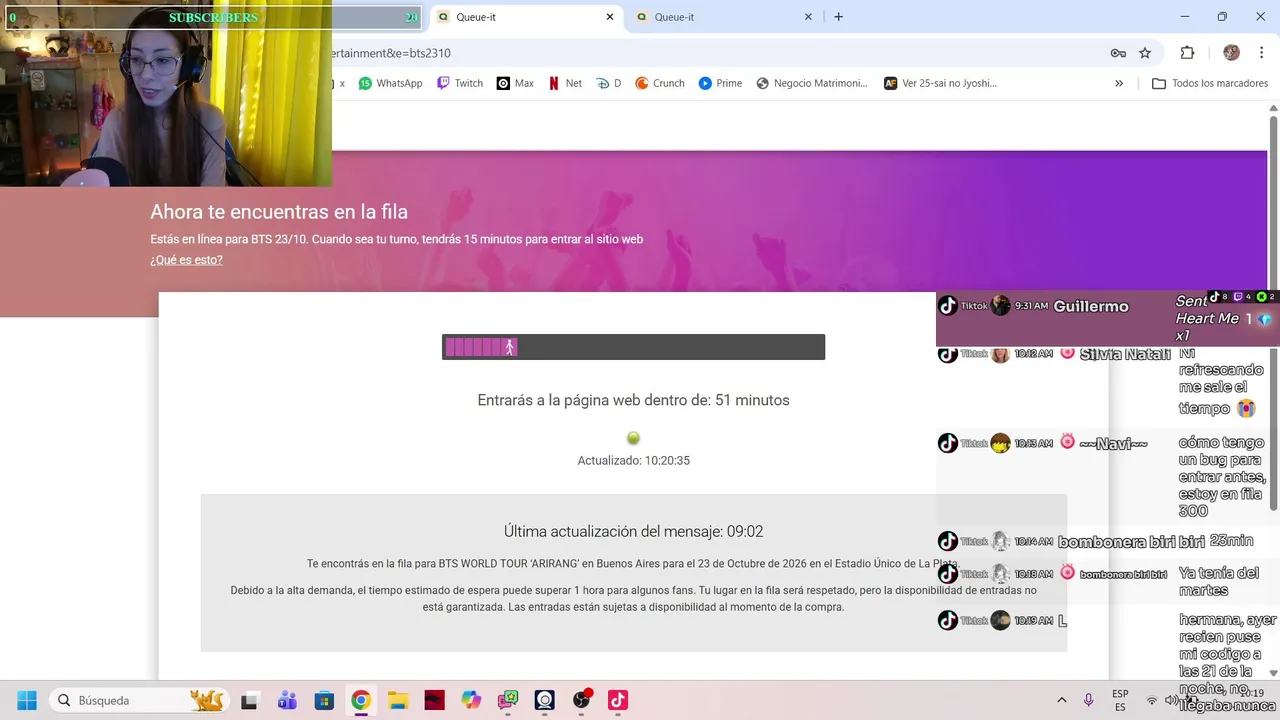
Task: Click the 51 minutos wait time text
Action: coord(752,400)
